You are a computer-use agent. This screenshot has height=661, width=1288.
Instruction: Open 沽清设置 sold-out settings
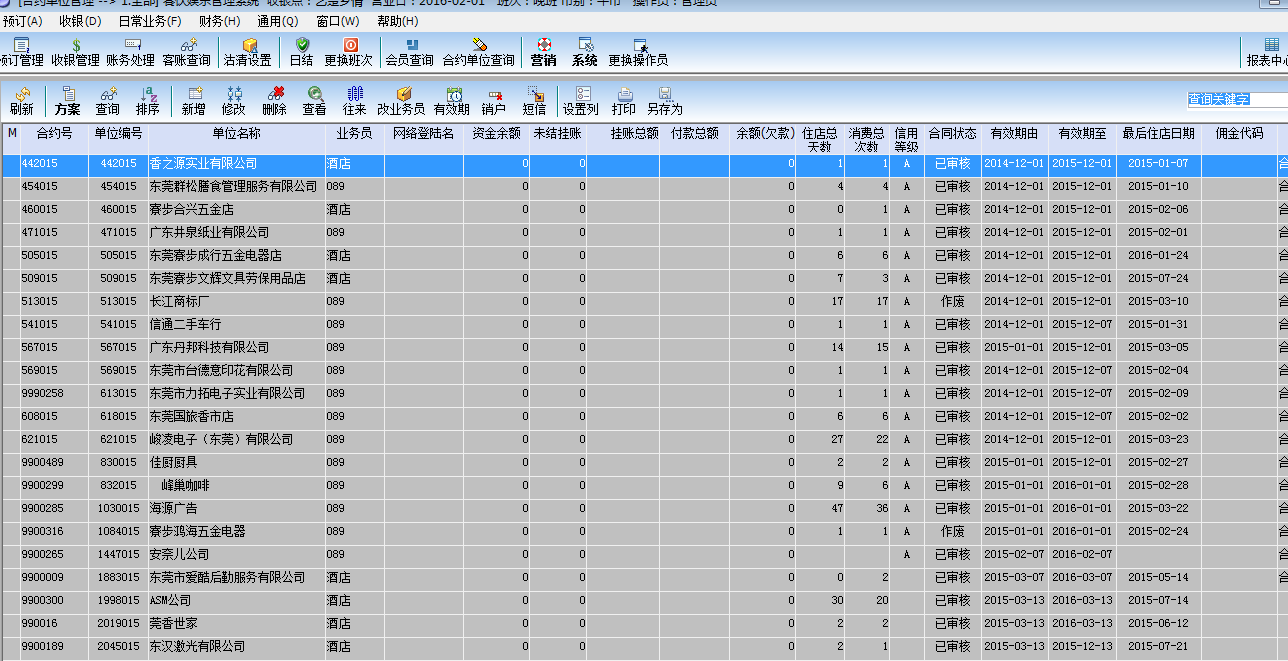(248, 52)
